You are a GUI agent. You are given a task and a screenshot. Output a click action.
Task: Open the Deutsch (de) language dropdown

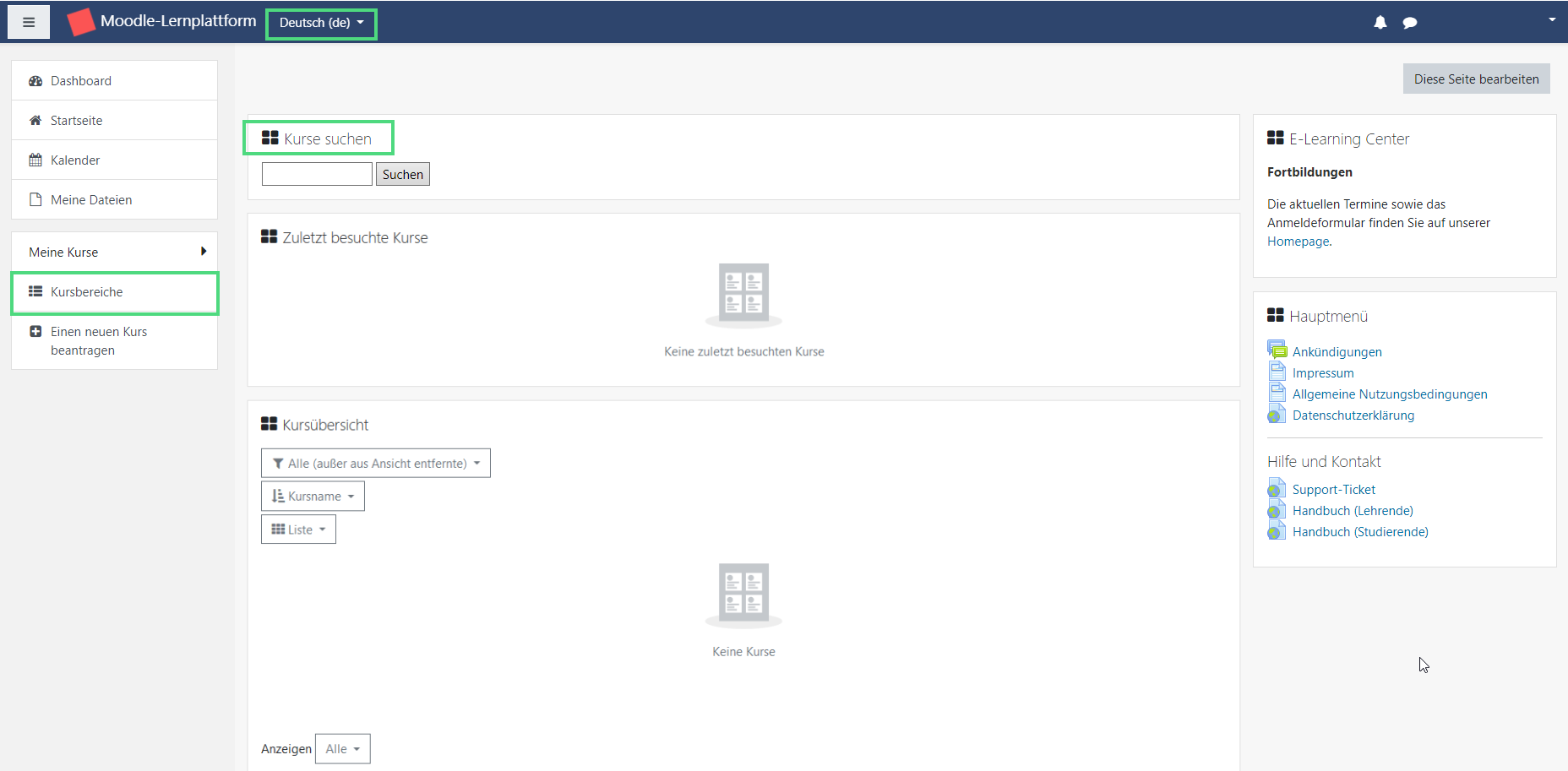tap(322, 23)
